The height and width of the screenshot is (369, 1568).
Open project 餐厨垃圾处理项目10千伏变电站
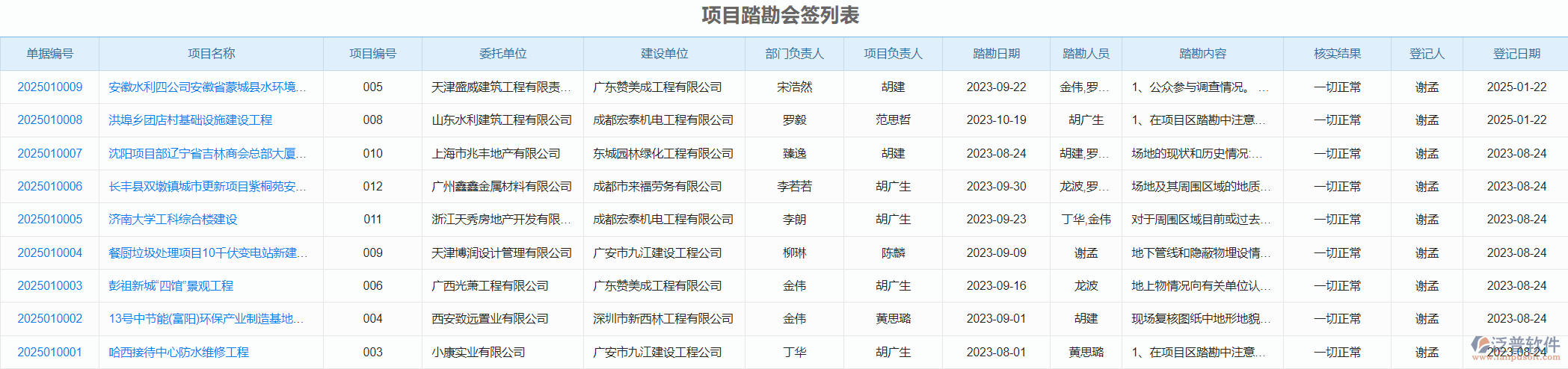(208, 253)
